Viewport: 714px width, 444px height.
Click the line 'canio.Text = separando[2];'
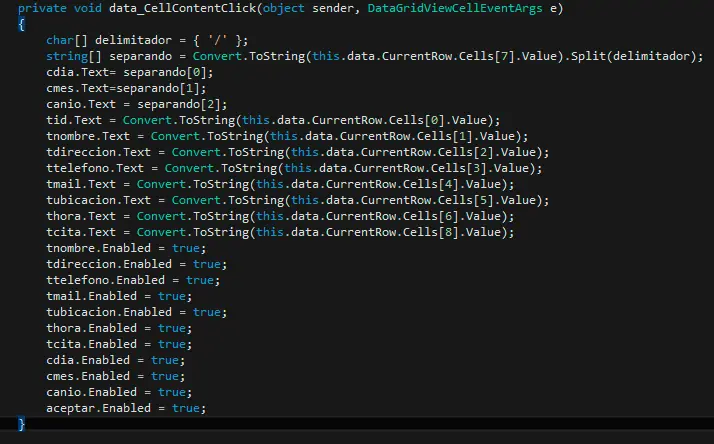coord(137,104)
